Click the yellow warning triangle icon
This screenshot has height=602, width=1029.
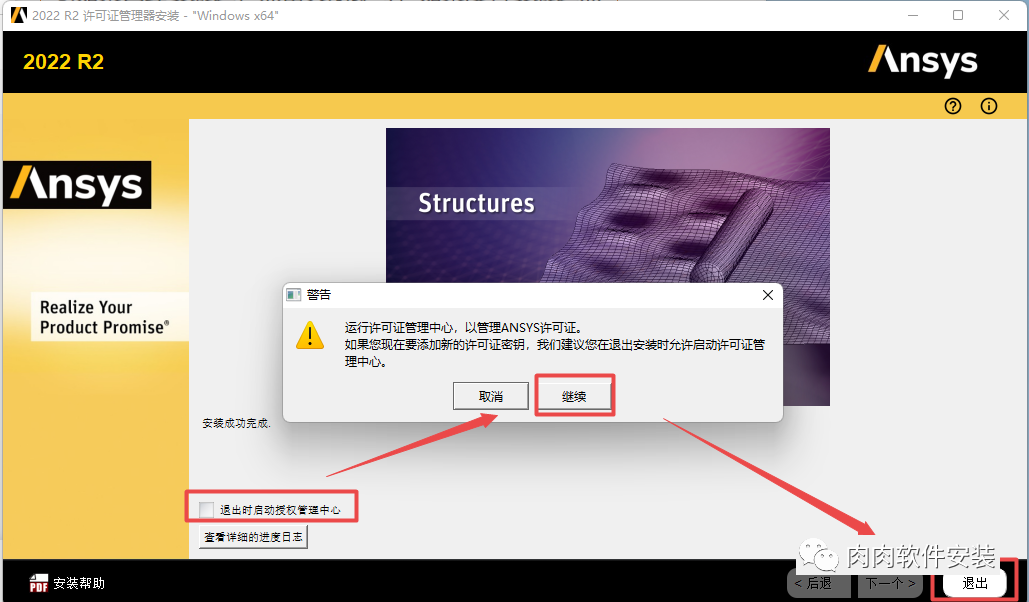pyautogui.click(x=310, y=335)
